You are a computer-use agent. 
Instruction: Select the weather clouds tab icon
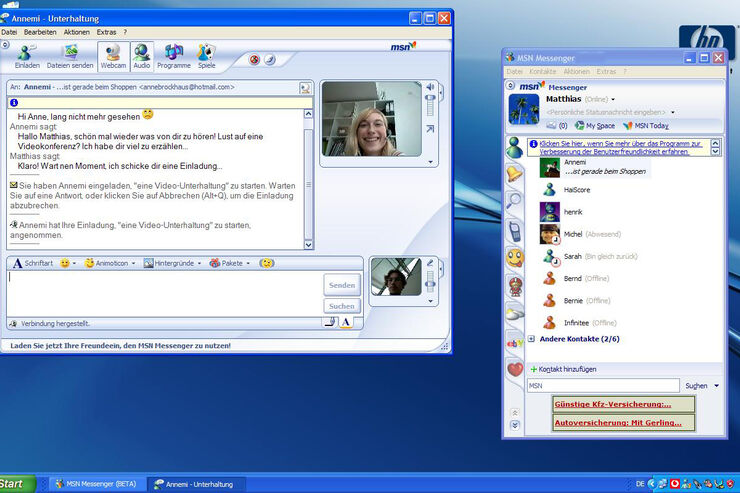[515, 313]
